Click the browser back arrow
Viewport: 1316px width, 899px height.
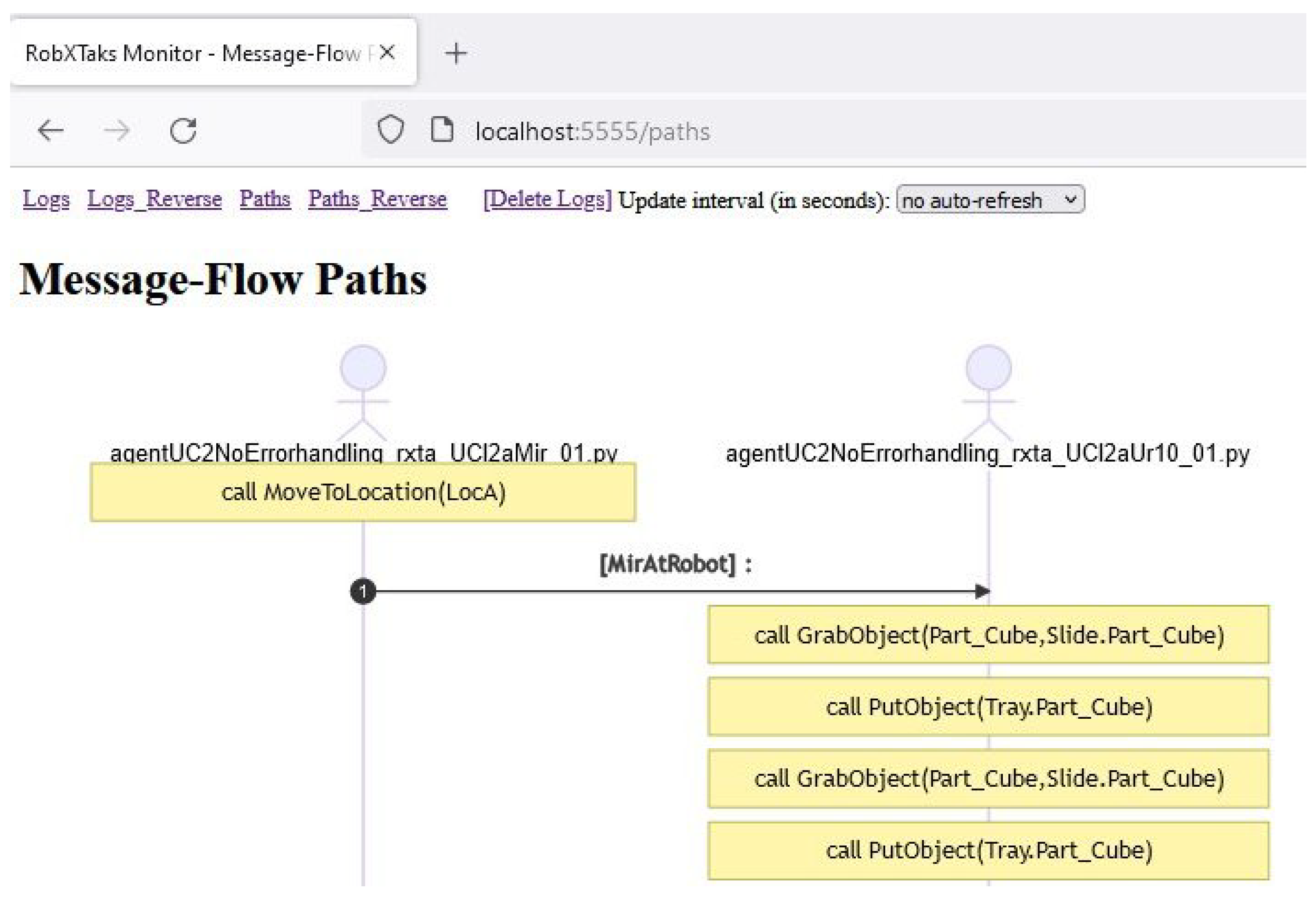tap(50, 131)
